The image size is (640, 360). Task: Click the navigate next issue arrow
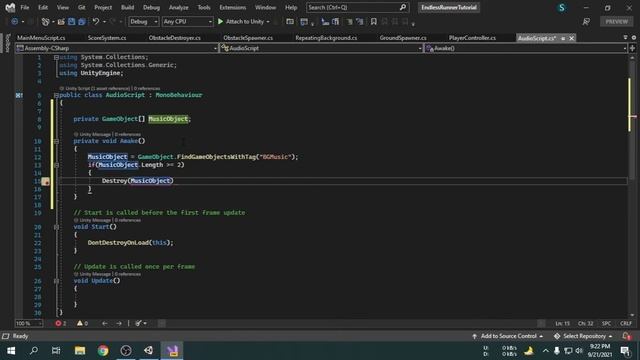(x=119, y=323)
